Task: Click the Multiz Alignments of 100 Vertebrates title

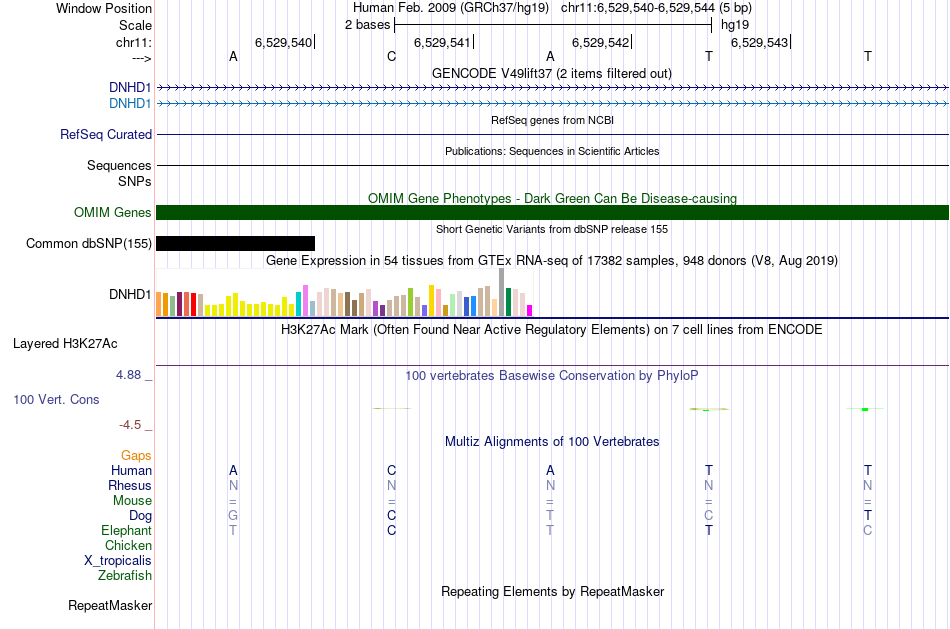Action: [552, 442]
